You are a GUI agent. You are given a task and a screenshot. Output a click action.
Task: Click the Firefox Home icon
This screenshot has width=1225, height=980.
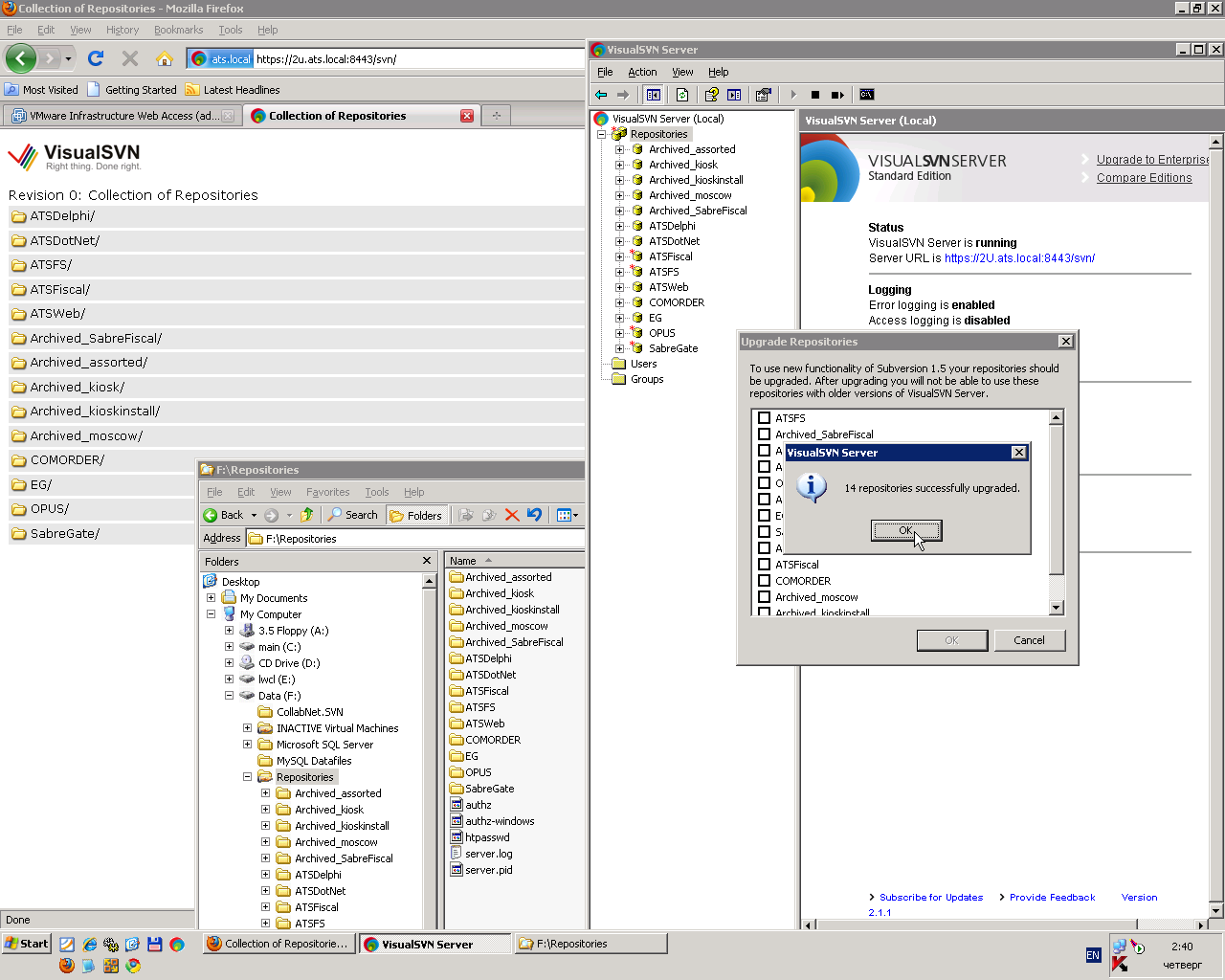pyautogui.click(x=165, y=59)
